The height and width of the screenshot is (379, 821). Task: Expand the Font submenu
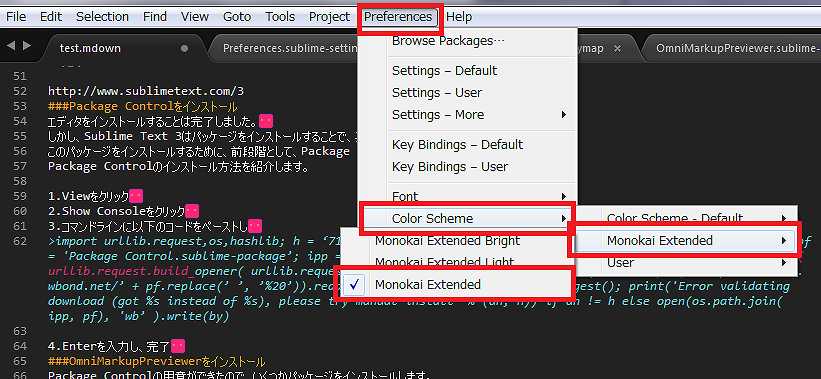click(468, 196)
